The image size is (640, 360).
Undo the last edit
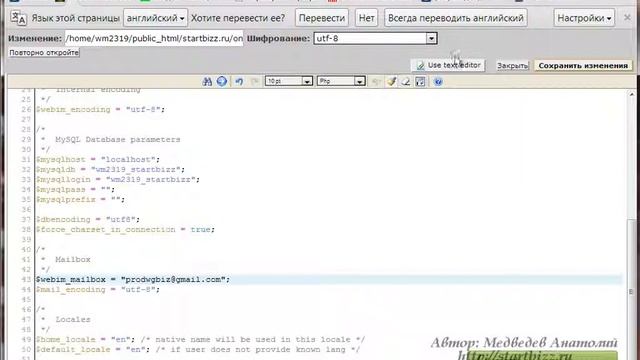pyautogui.click(x=239, y=81)
